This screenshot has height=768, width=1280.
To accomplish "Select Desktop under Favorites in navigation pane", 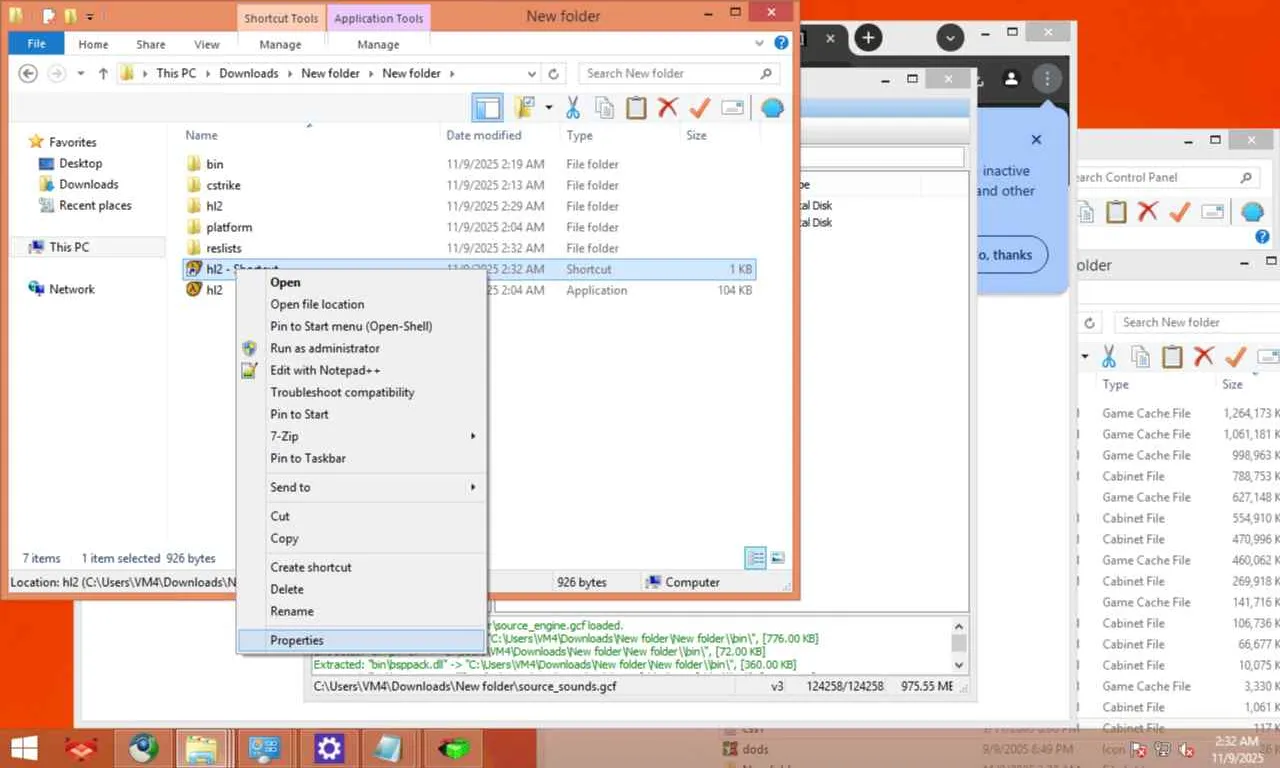I will point(80,163).
